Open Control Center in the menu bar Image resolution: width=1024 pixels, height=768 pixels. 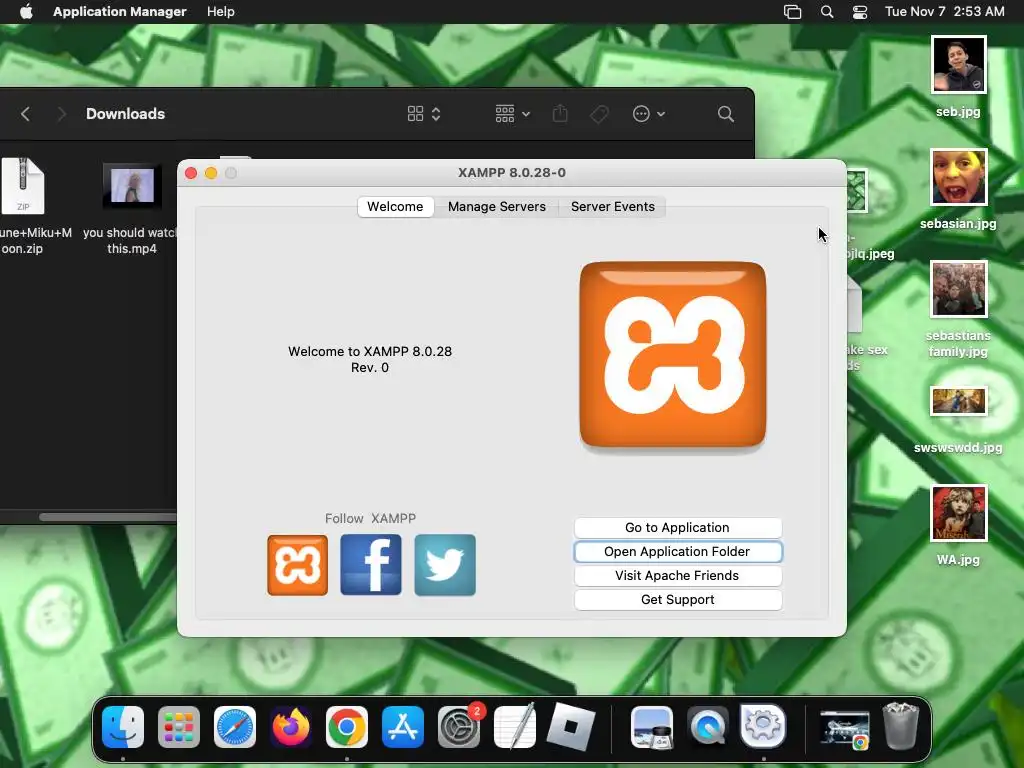[860, 12]
